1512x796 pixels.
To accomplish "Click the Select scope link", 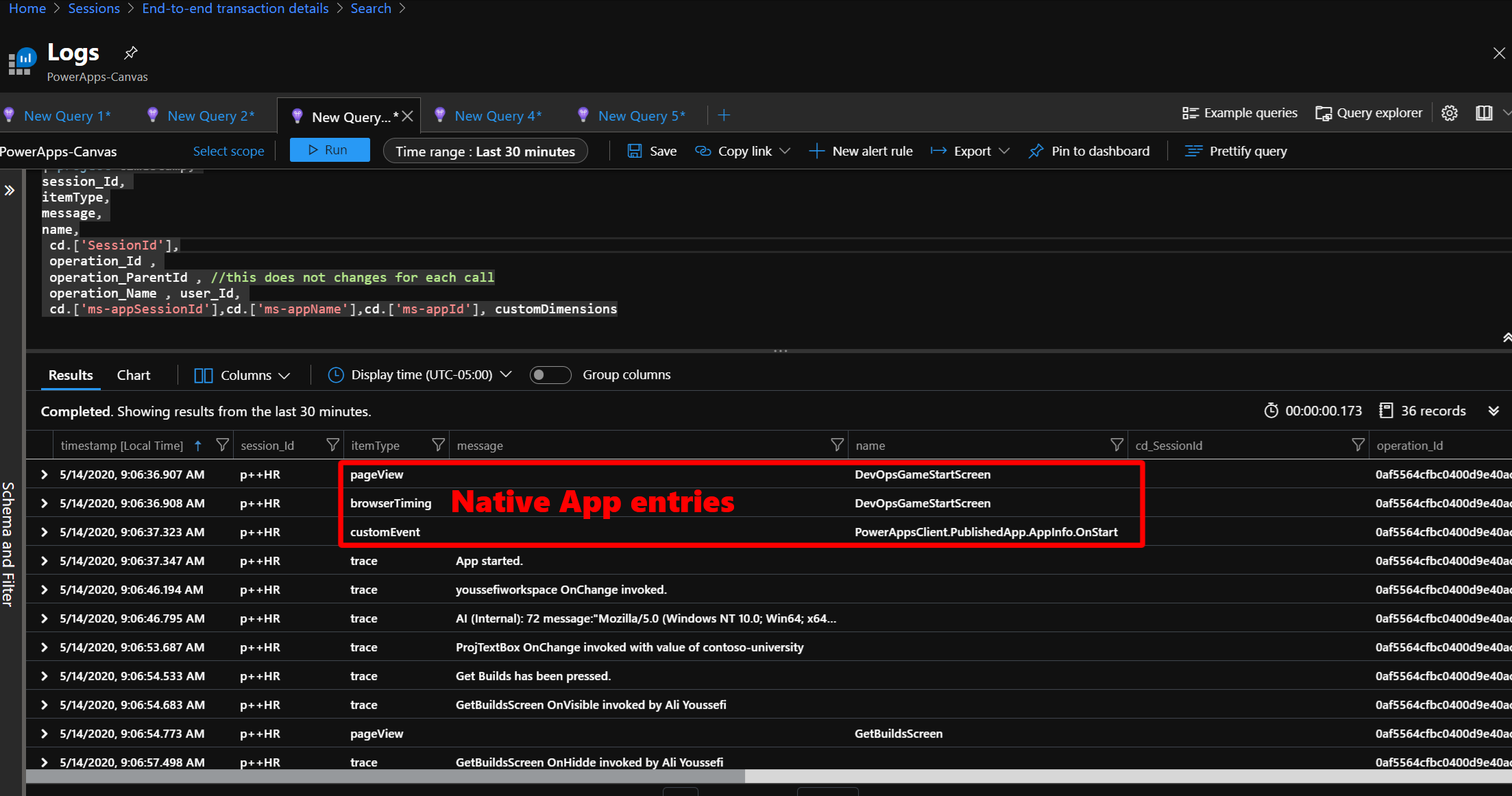I will (228, 152).
